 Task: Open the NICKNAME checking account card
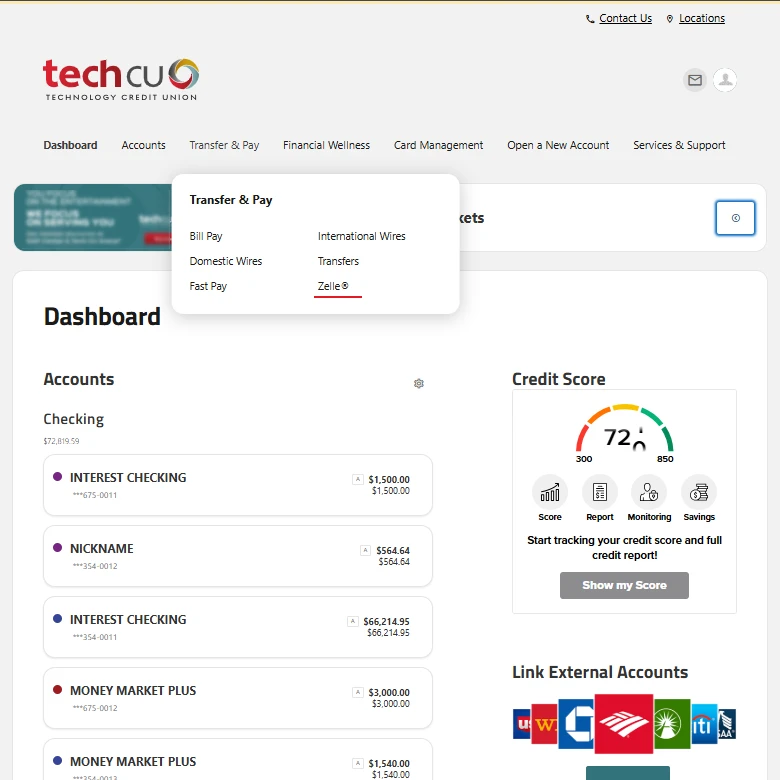pyautogui.click(x=237, y=556)
